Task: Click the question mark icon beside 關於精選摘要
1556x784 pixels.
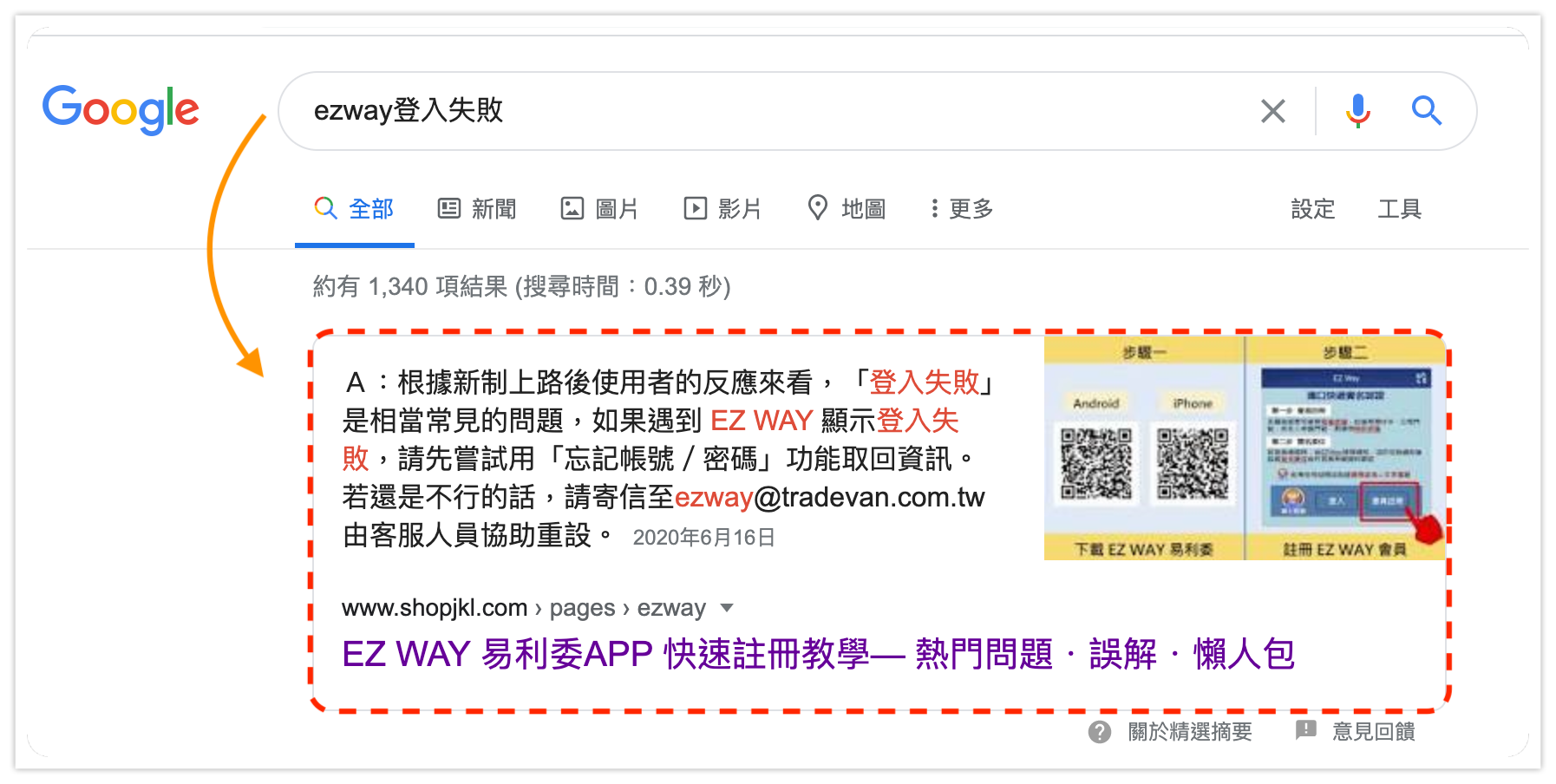Action: click(x=1100, y=732)
